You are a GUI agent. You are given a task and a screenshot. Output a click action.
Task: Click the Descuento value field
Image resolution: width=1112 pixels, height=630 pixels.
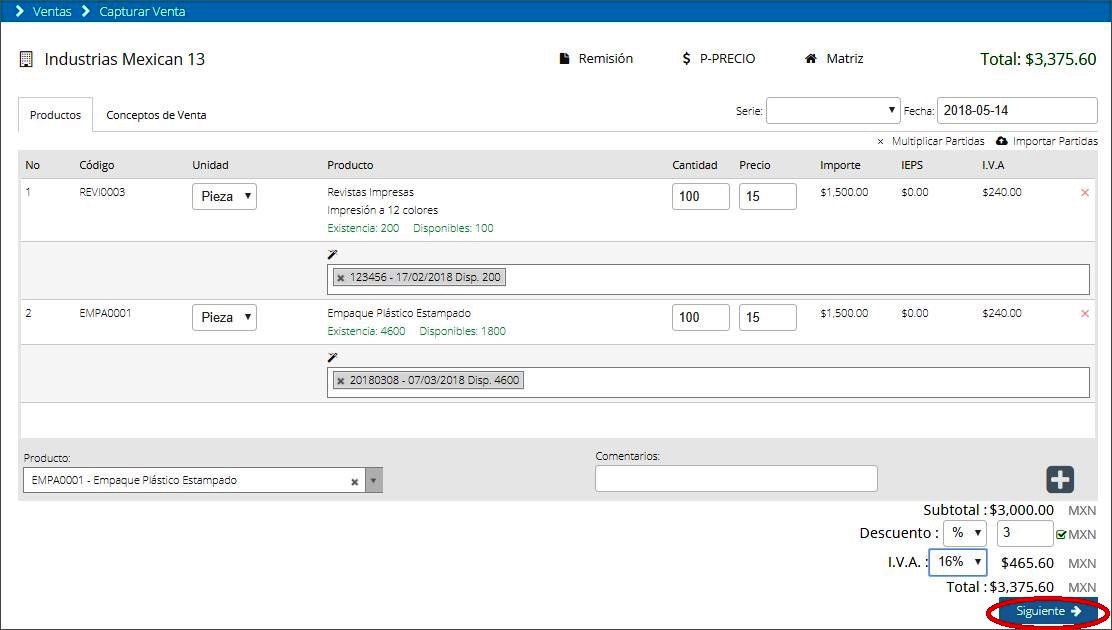(x=1025, y=533)
